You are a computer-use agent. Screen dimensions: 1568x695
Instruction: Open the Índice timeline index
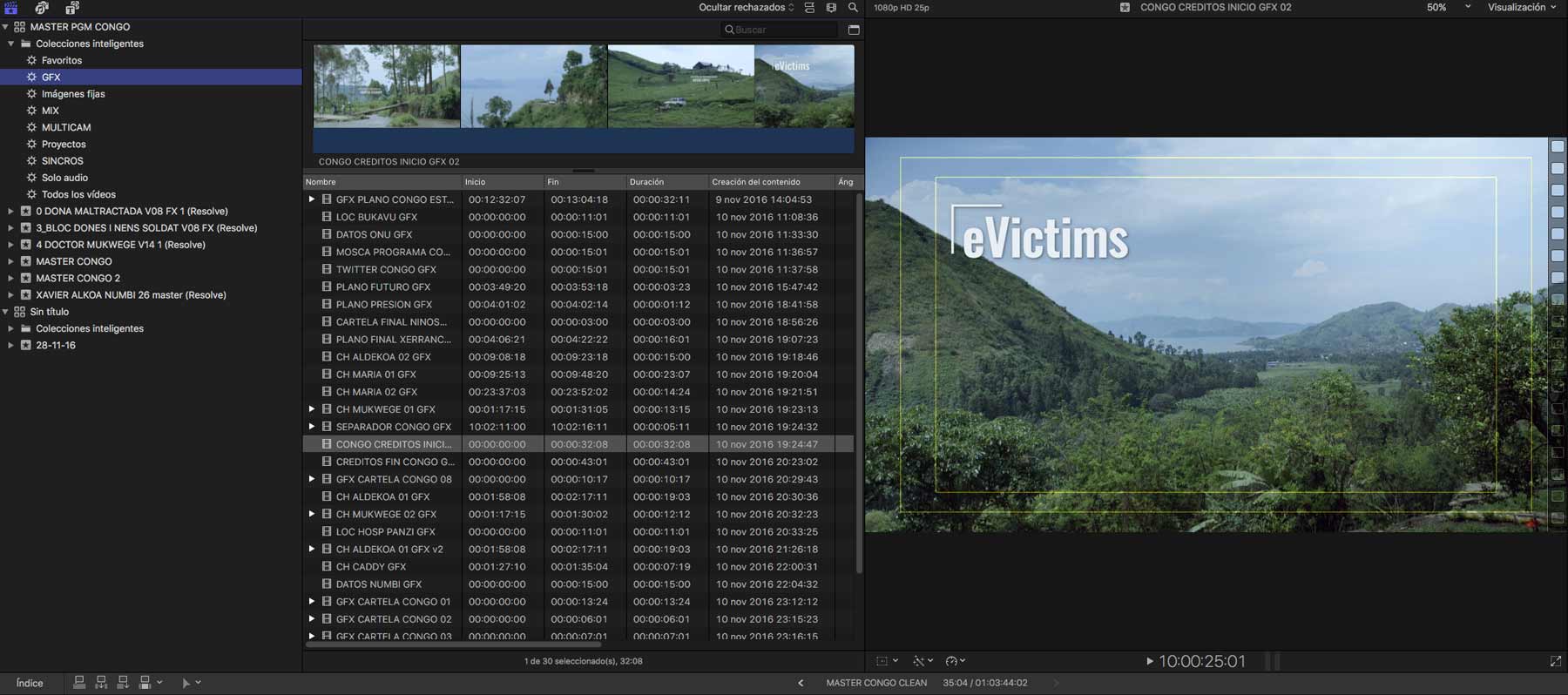30,684
